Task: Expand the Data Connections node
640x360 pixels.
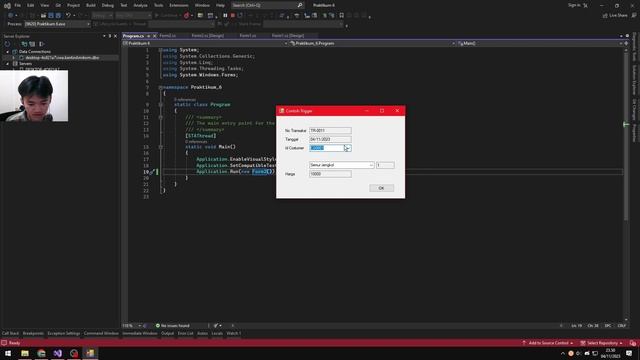Action: (x=7, y=52)
